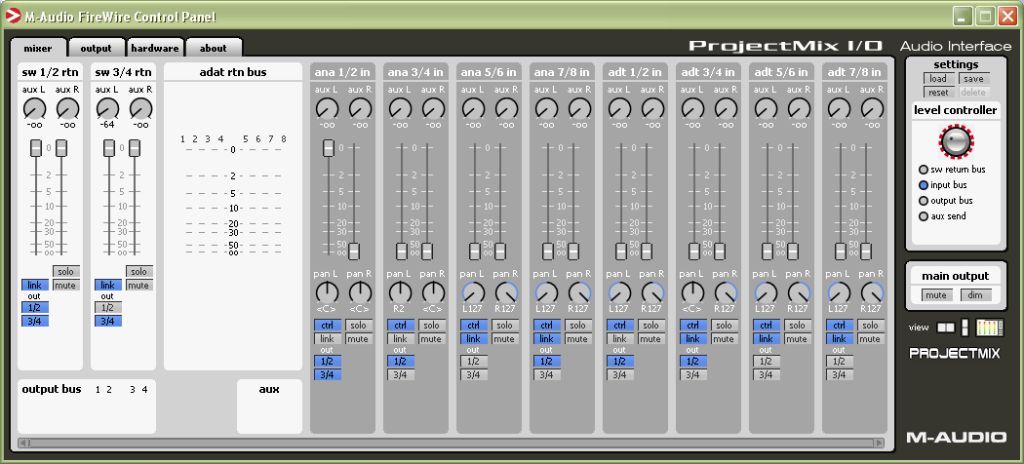The image size is (1024, 464).
Task: Click the horizontal scrollbar below mixer
Action: [451, 443]
